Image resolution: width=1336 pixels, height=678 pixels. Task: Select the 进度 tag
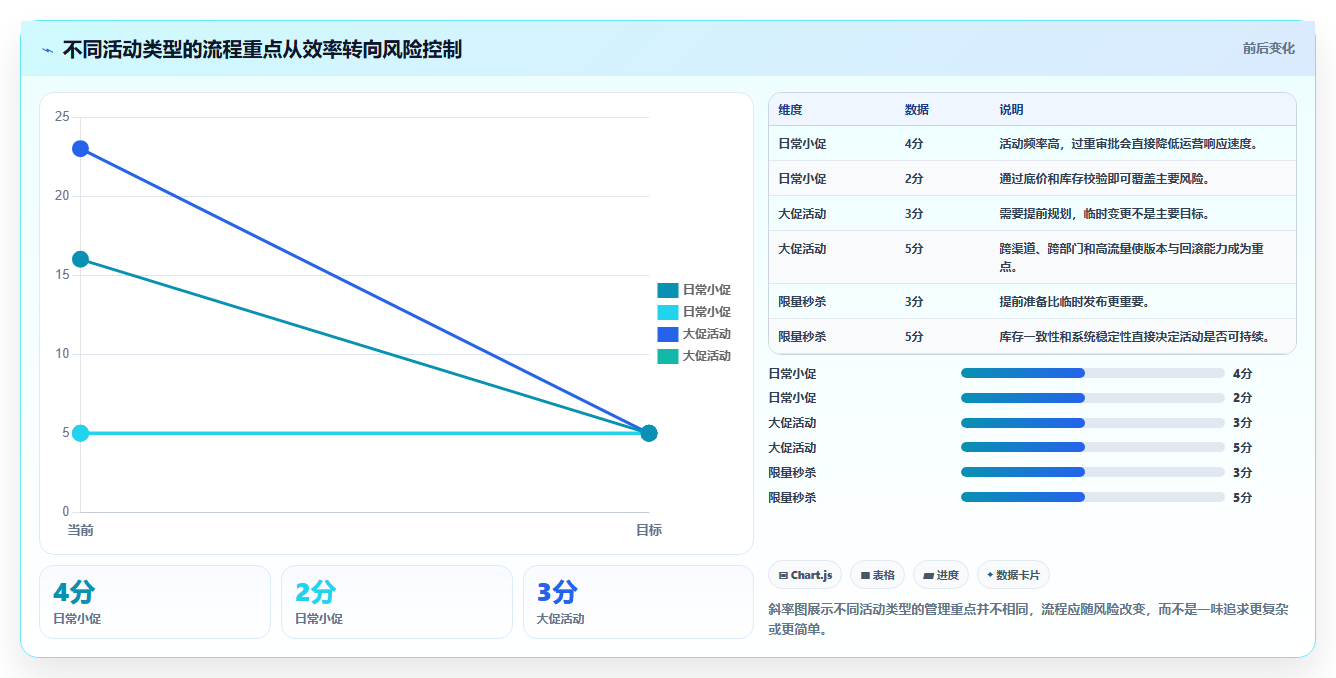(941, 575)
